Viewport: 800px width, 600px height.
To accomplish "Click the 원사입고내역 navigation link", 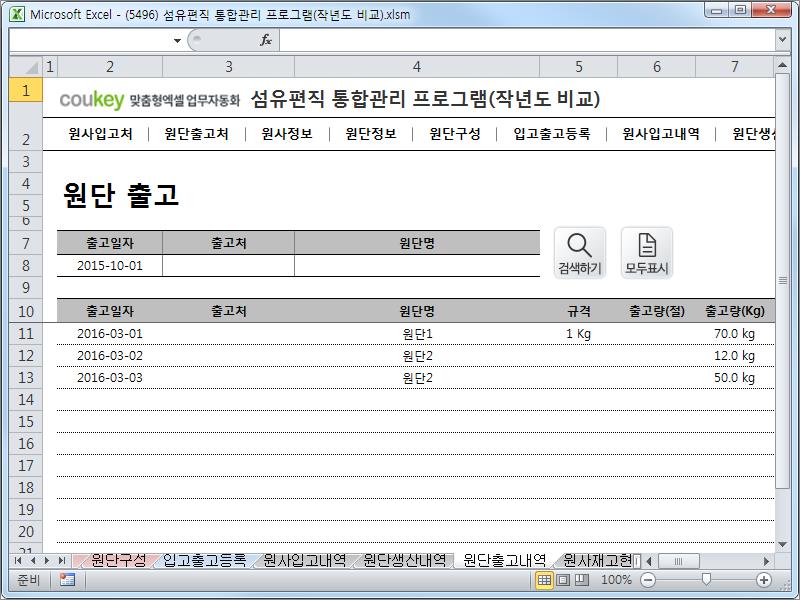I will coord(661,134).
